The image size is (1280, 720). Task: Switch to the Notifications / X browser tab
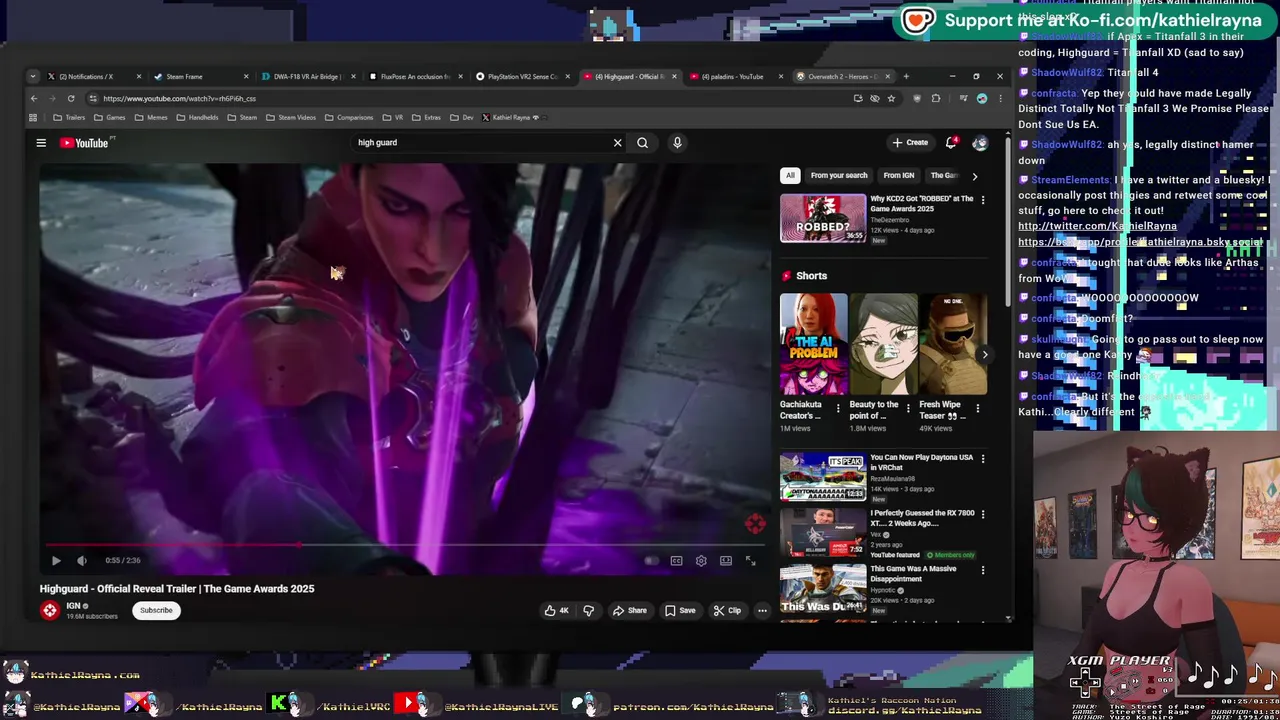[92, 77]
